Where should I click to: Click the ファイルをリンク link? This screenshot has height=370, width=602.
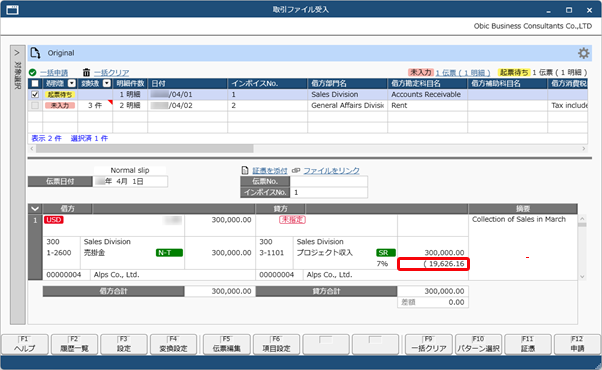(x=331, y=170)
